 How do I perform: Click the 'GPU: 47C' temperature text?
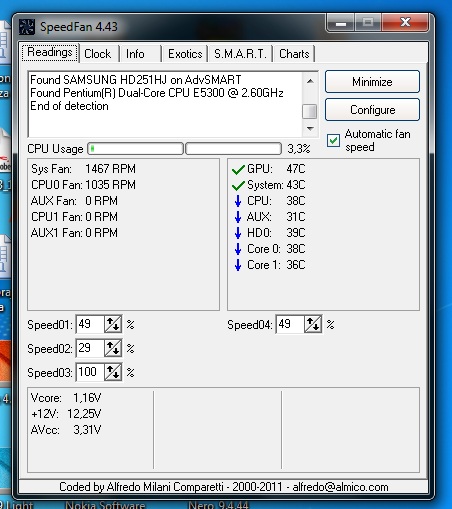pyautogui.click(x=276, y=169)
